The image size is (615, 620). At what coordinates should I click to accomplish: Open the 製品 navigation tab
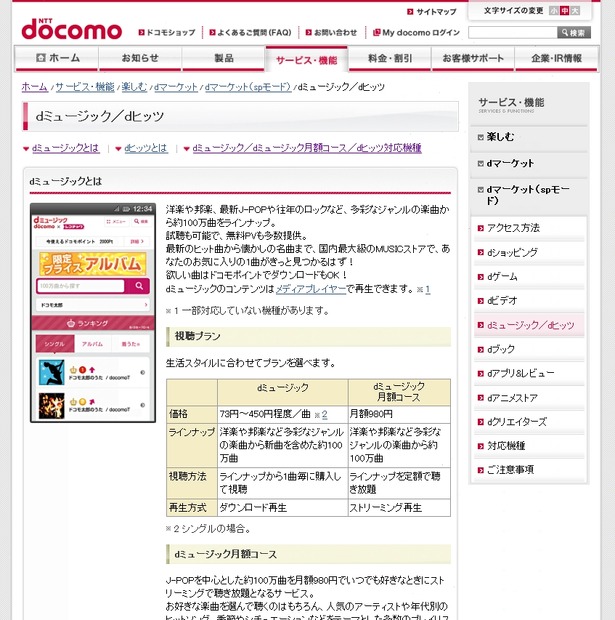(223, 59)
